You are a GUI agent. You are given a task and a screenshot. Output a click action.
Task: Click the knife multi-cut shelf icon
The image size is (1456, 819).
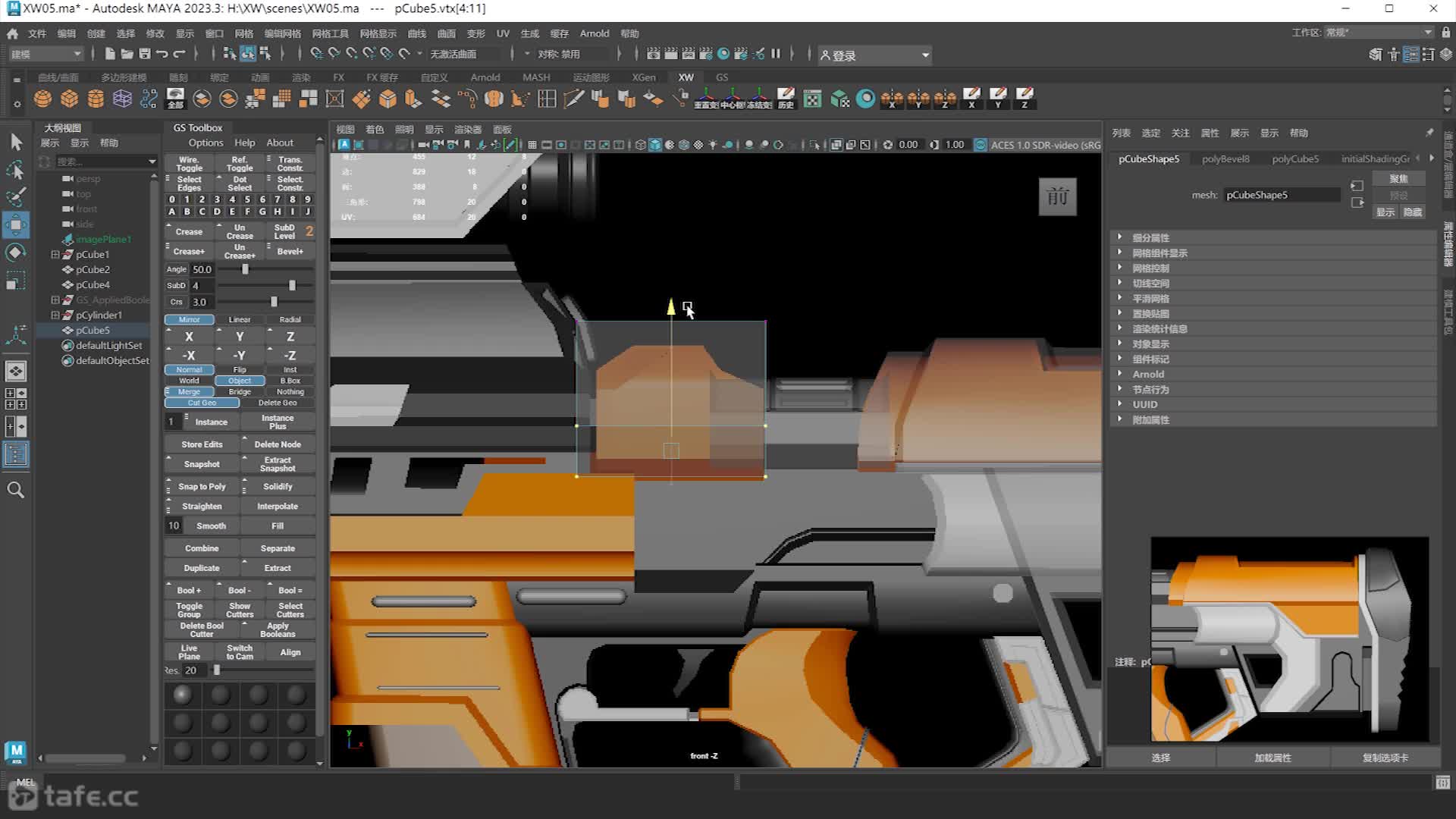pos(574,99)
